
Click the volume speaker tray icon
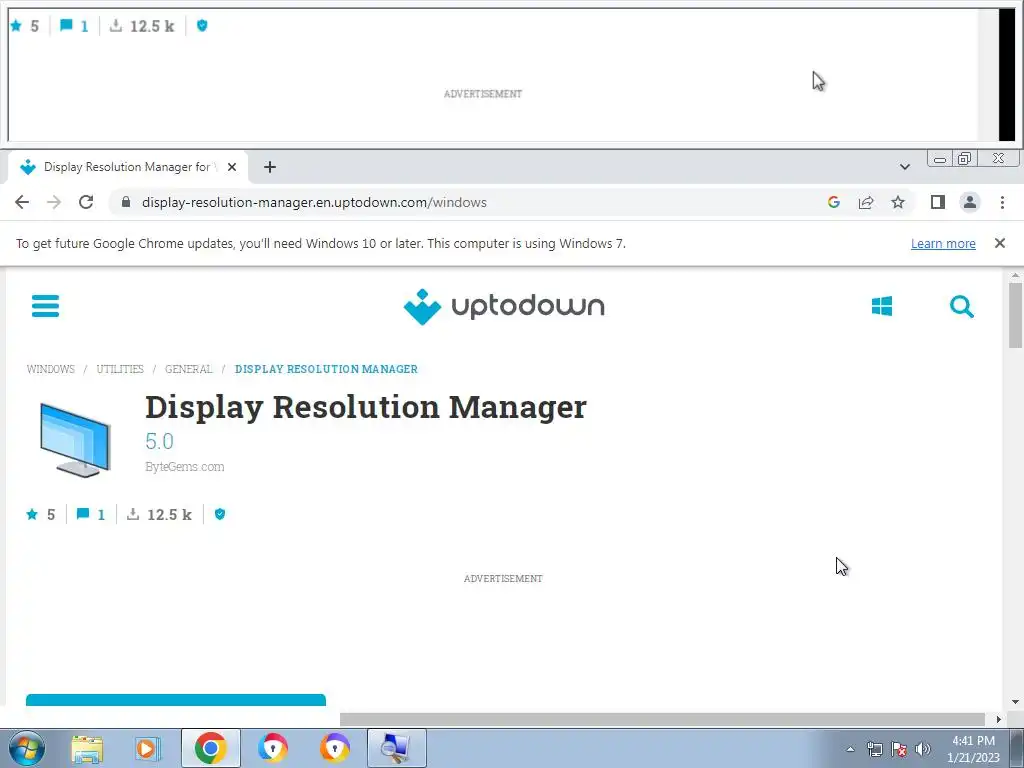click(x=923, y=749)
